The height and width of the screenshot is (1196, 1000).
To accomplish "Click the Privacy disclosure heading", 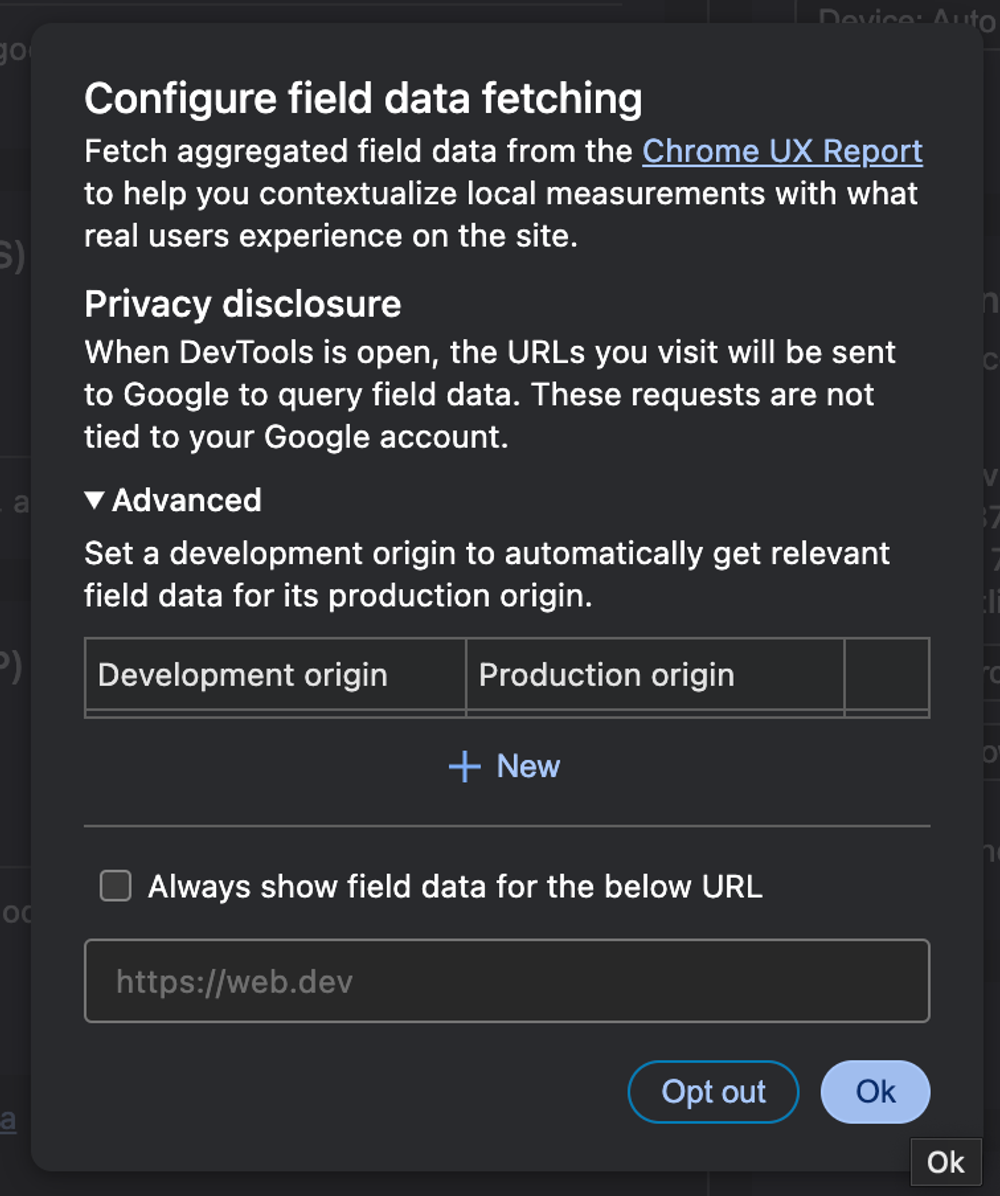I will pos(243,304).
